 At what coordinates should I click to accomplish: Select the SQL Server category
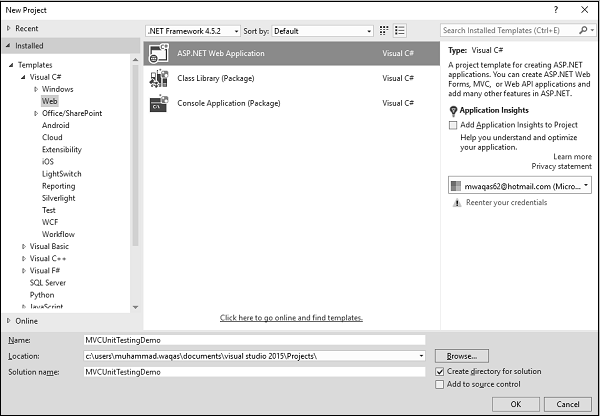[48, 283]
